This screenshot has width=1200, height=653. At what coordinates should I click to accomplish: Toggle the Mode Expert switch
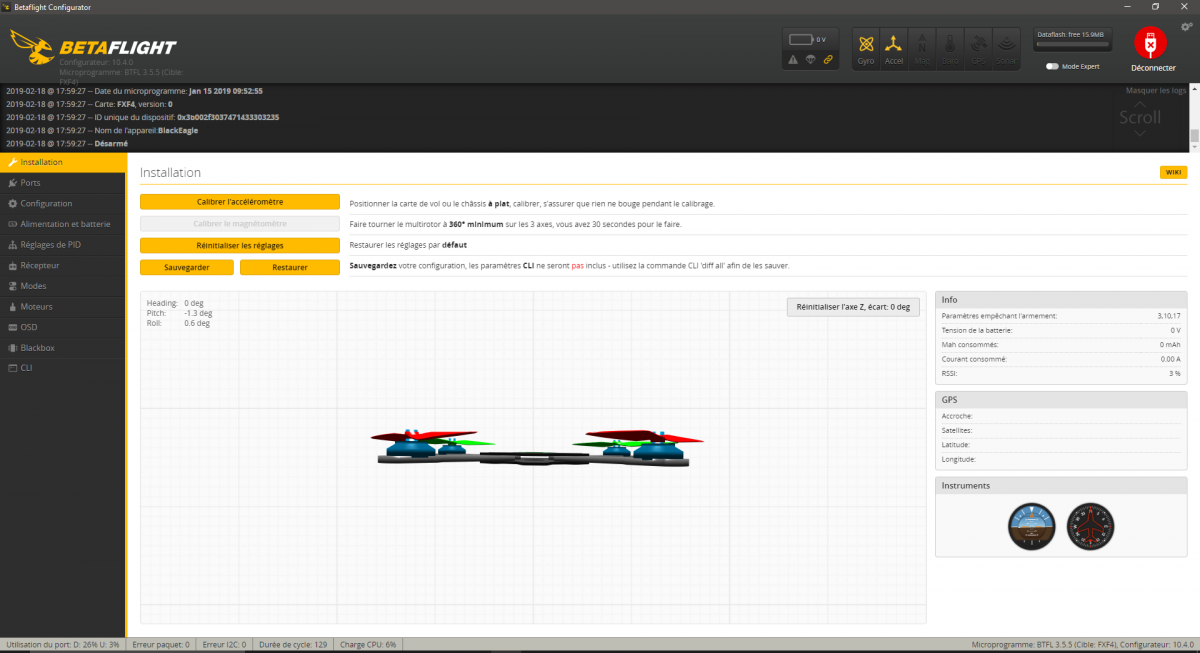[x=1052, y=66]
